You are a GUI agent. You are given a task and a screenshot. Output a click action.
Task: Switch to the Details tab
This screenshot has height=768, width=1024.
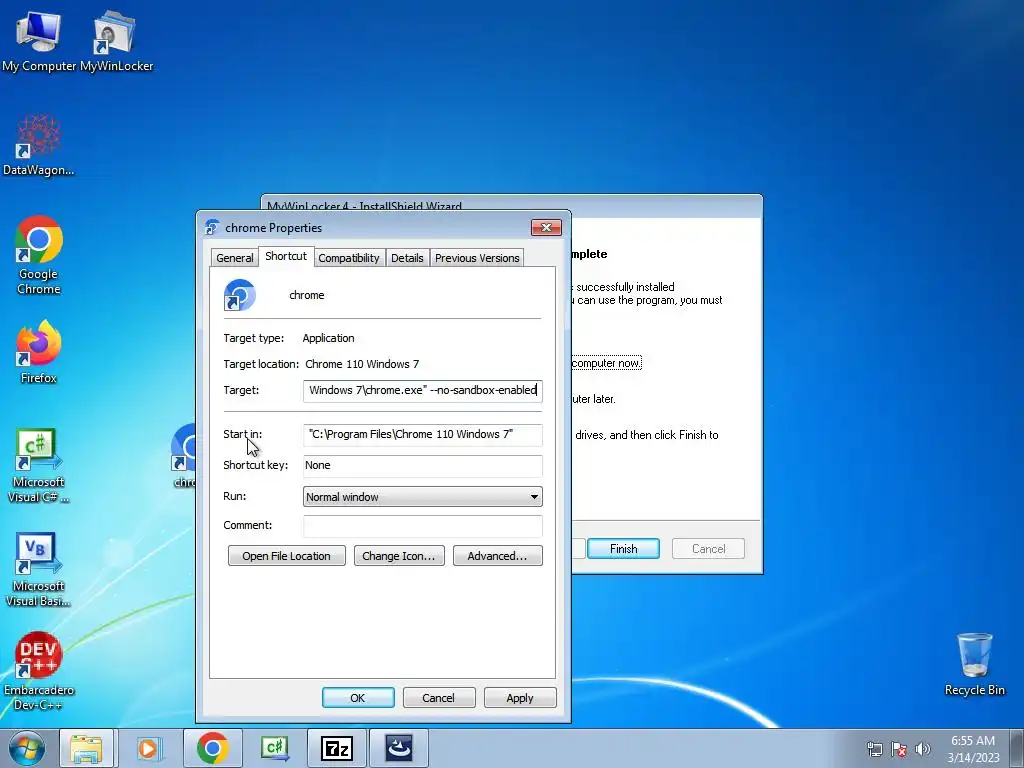point(407,258)
